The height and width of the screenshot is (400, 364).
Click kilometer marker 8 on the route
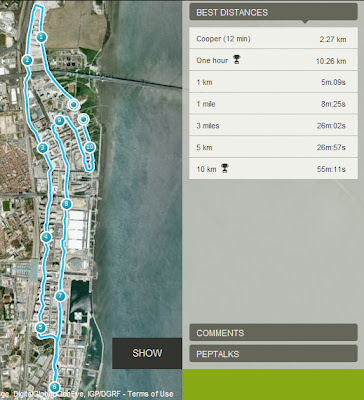(67, 204)
